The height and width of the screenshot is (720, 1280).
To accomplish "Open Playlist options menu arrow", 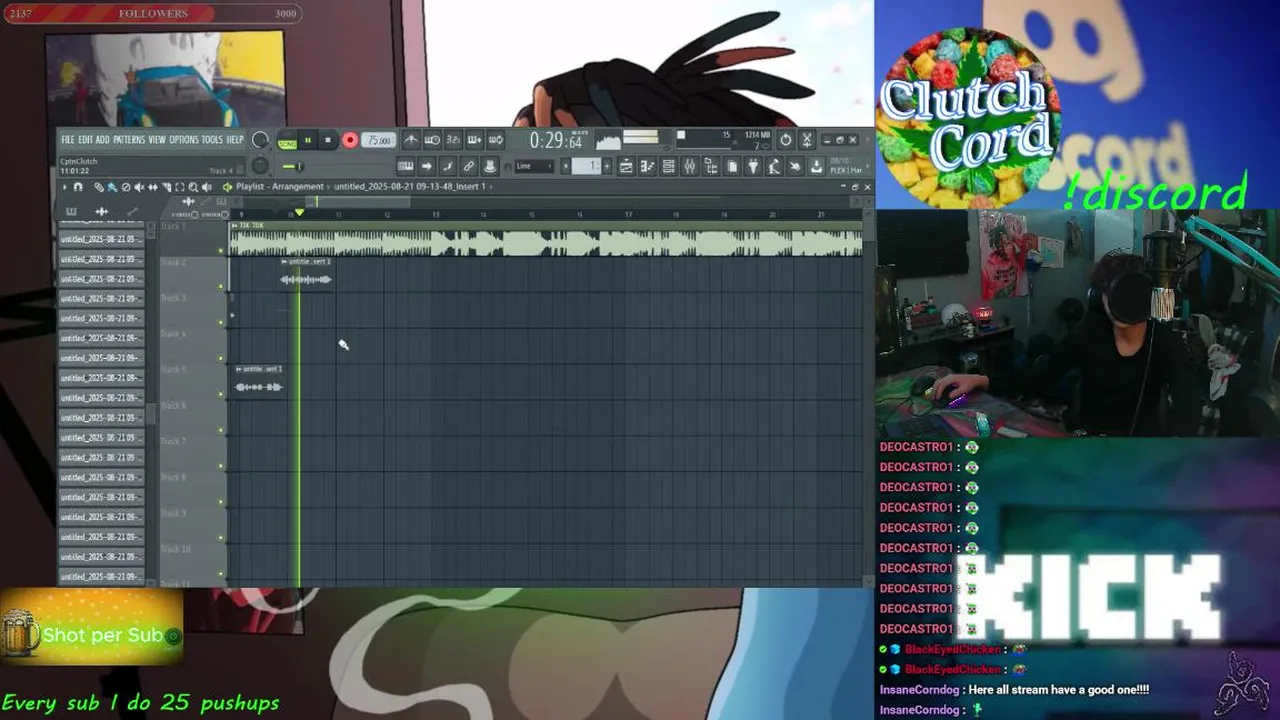I will 65,187.
